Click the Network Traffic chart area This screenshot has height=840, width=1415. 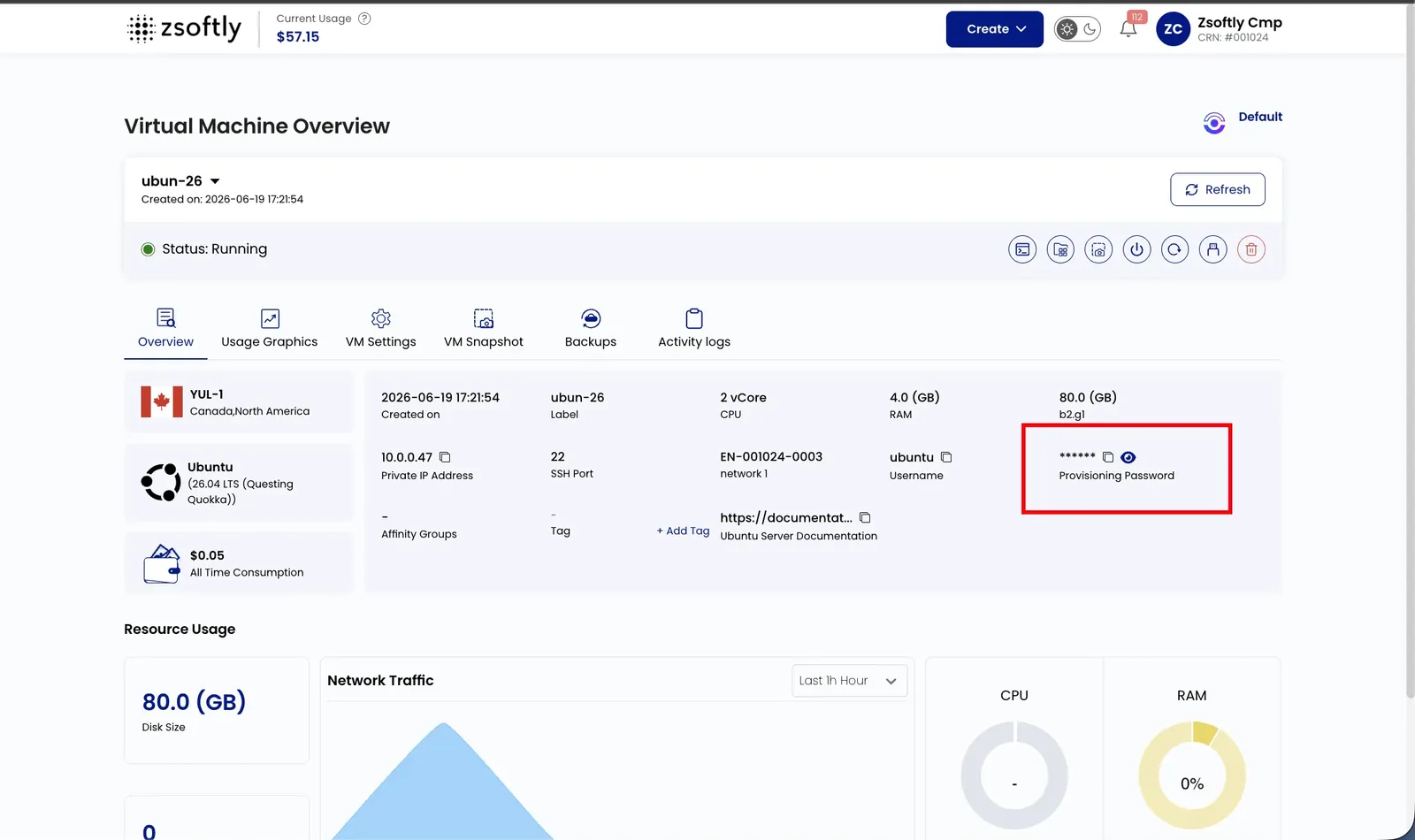617,772
